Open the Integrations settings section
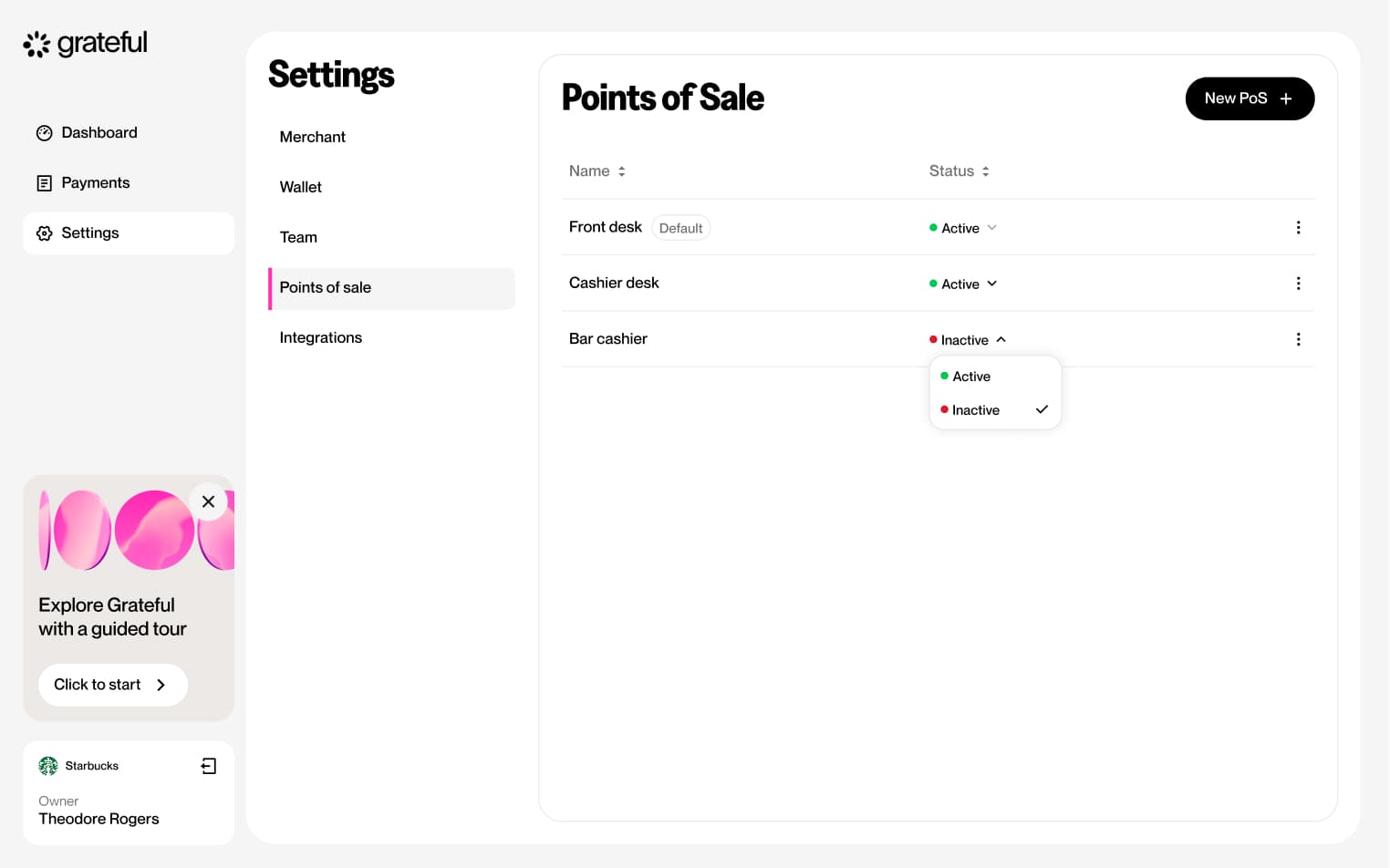The width and height of the screenshot is (1390, 868). pyautogui.click(x=320, y=337)
